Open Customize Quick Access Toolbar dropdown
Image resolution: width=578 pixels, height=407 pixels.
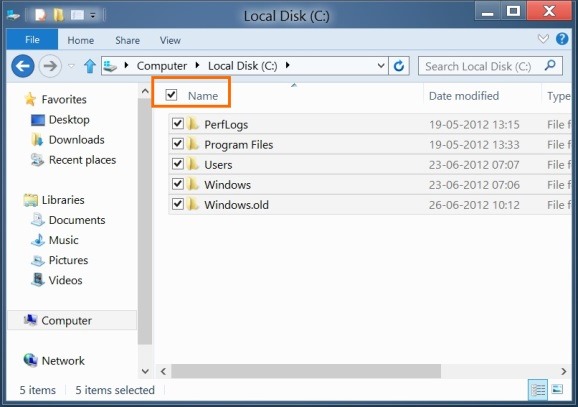(93, 15)
